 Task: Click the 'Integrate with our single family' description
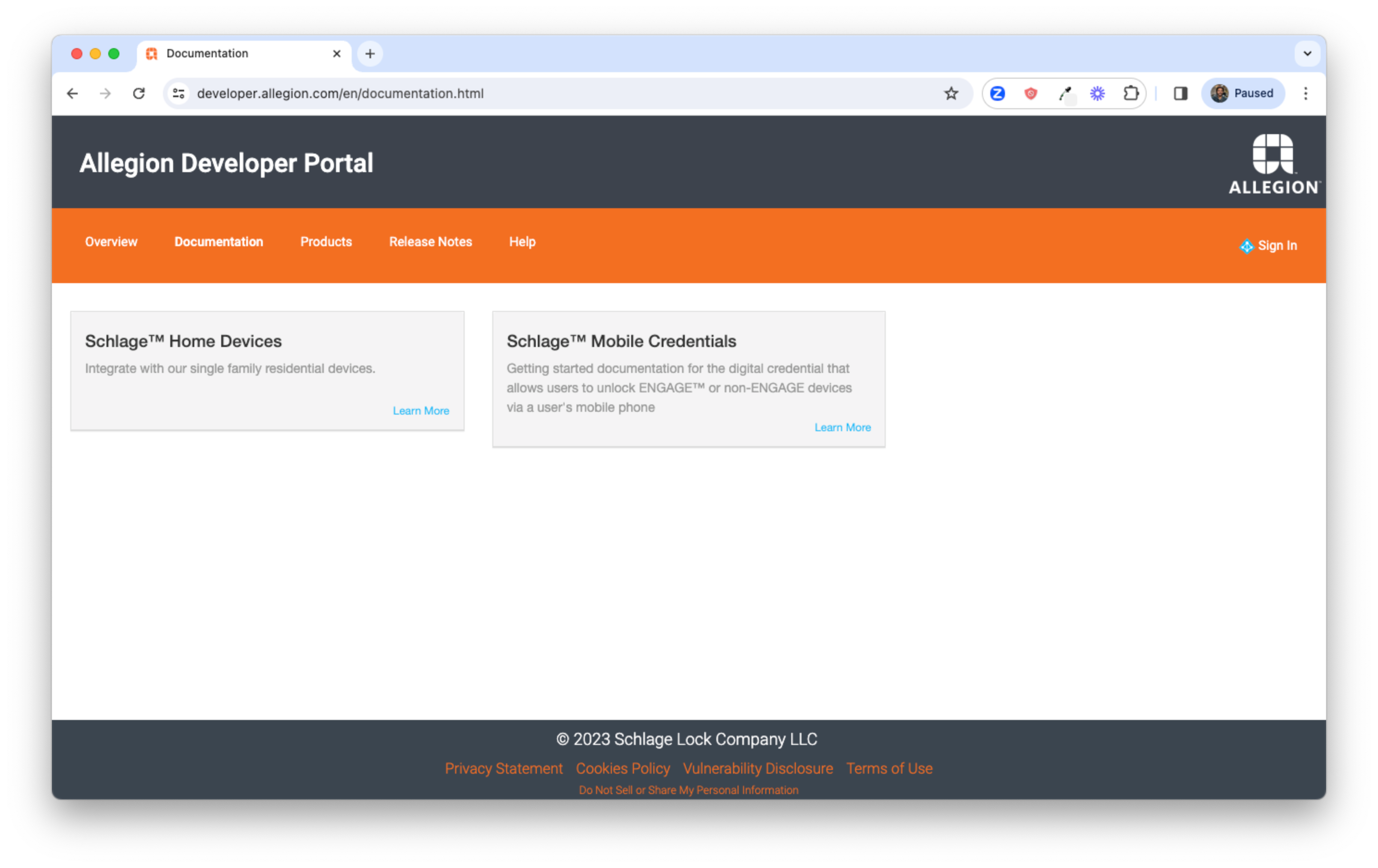click(x=230, y=368)
